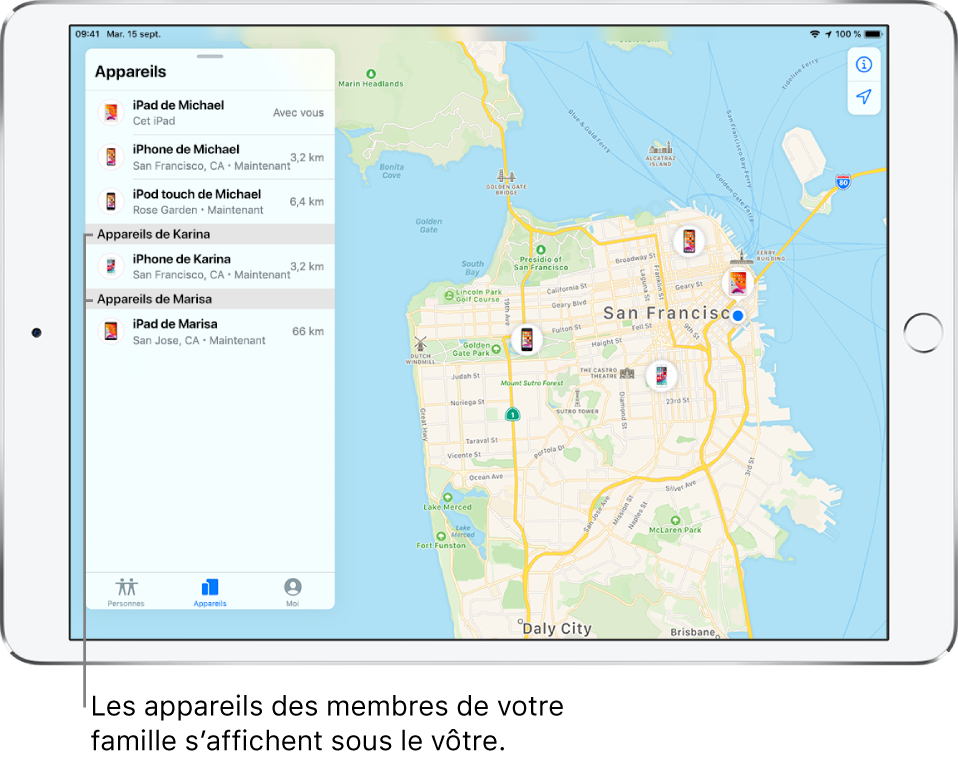Click the iPad de Michael device icon
958x763 pixels.
click(x=111, y=112)
